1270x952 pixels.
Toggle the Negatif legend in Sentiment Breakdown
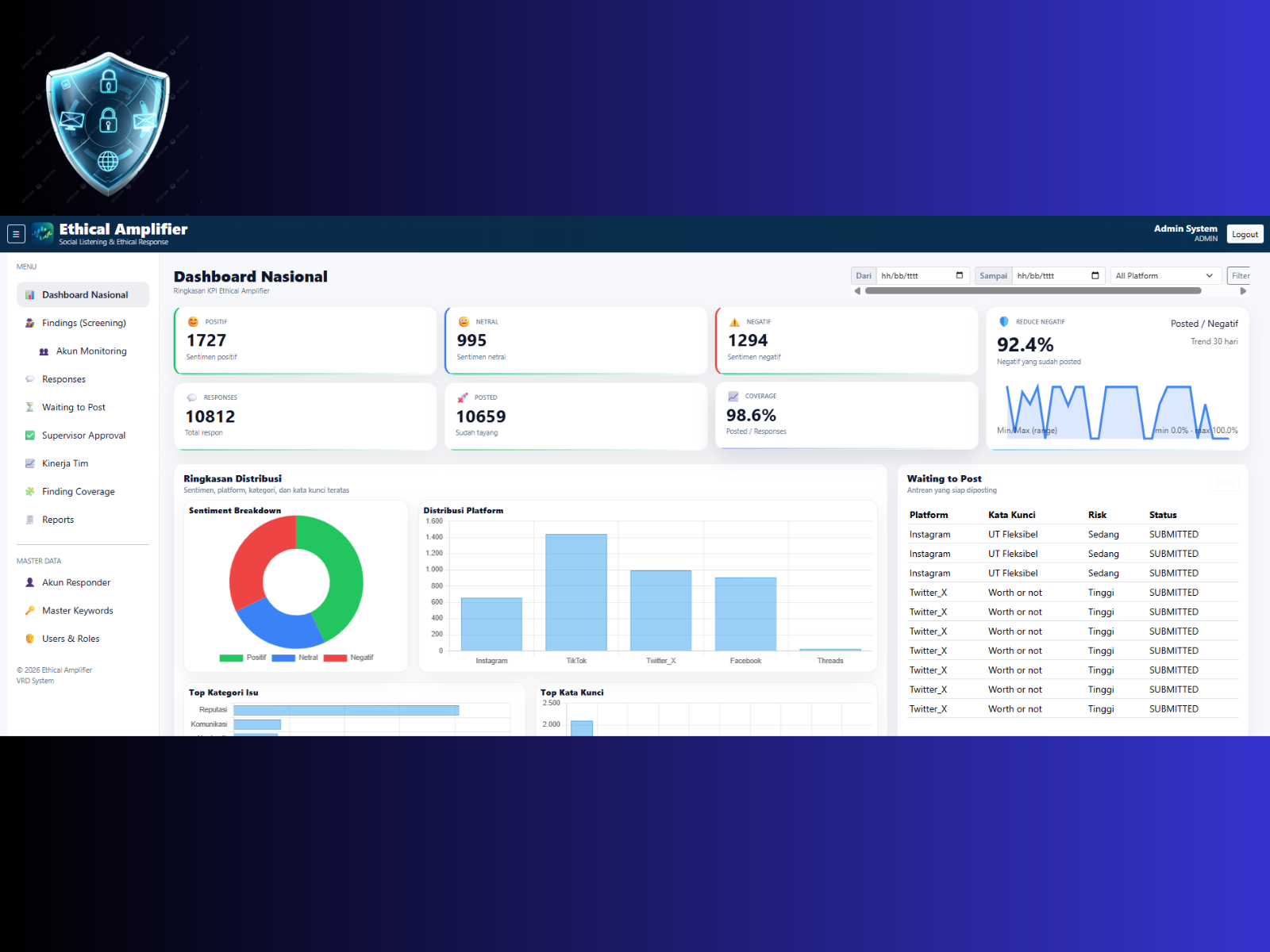click(348, 658)
